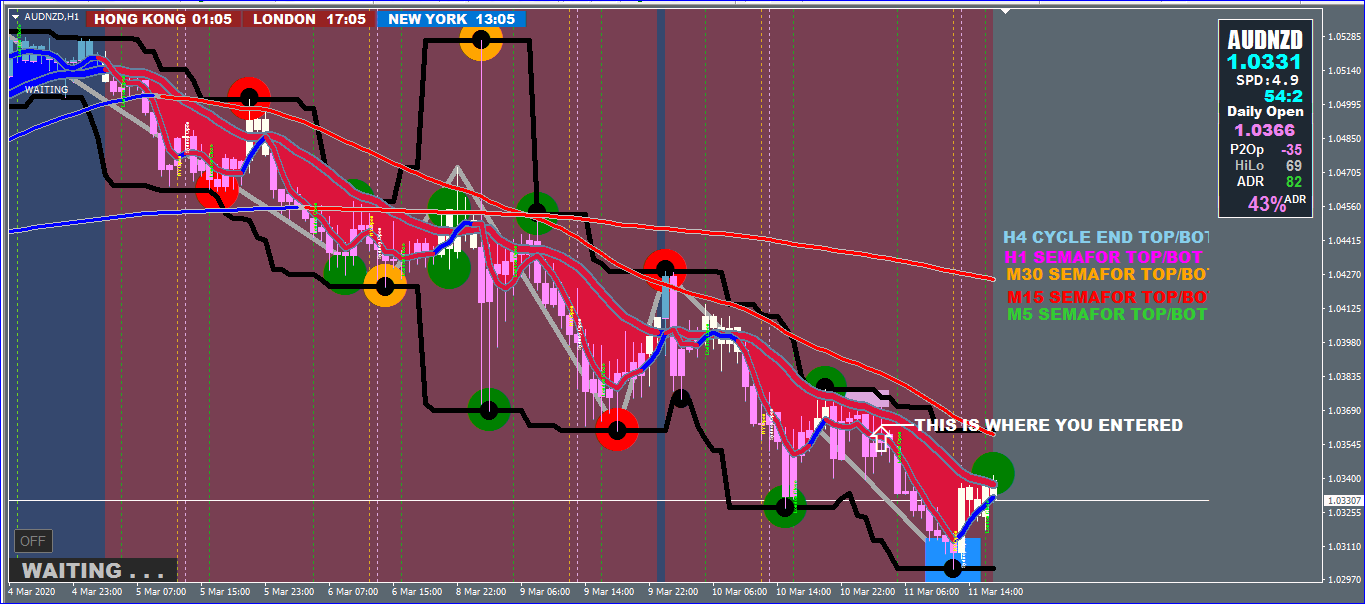Click the M15 SEMAFOR TOP/BOT red legend label

(x=1107, y=297)
